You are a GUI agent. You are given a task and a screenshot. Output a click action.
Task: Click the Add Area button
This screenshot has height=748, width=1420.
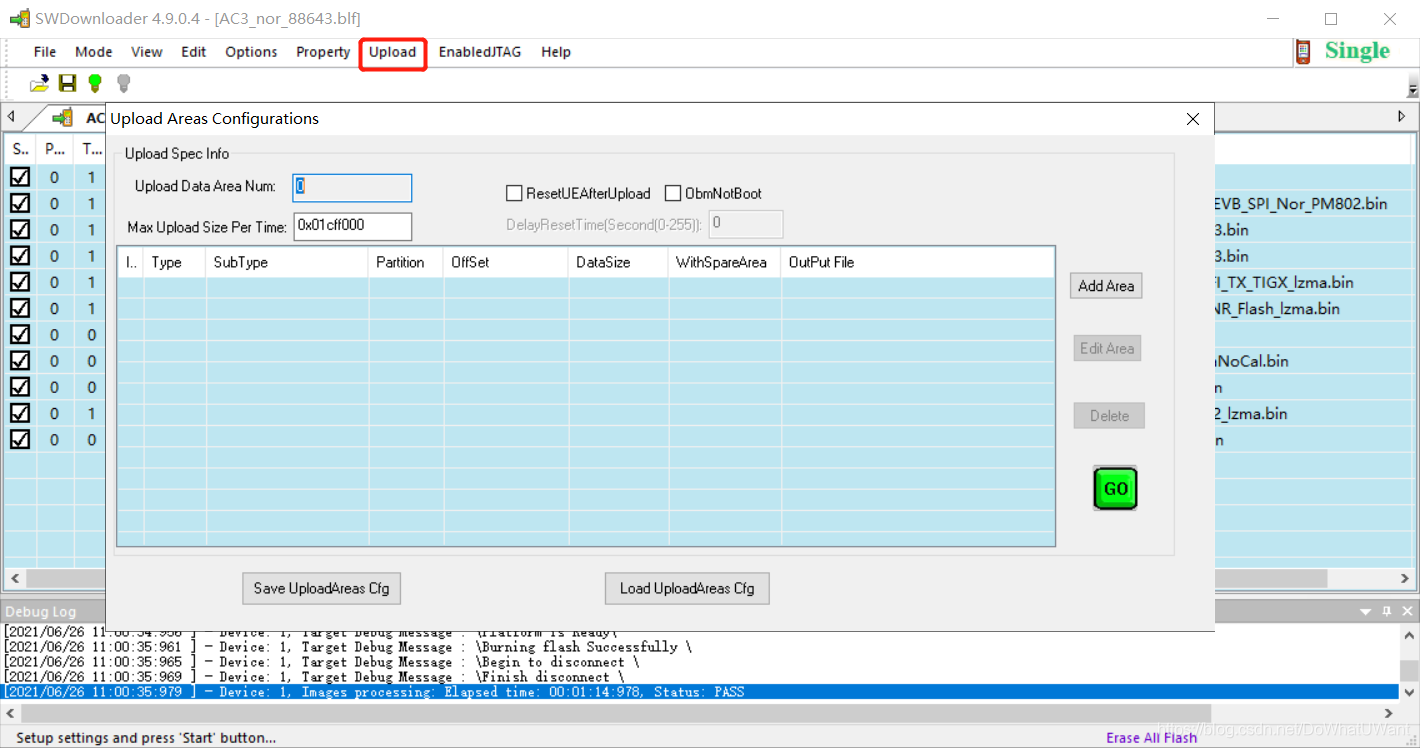1106,286
